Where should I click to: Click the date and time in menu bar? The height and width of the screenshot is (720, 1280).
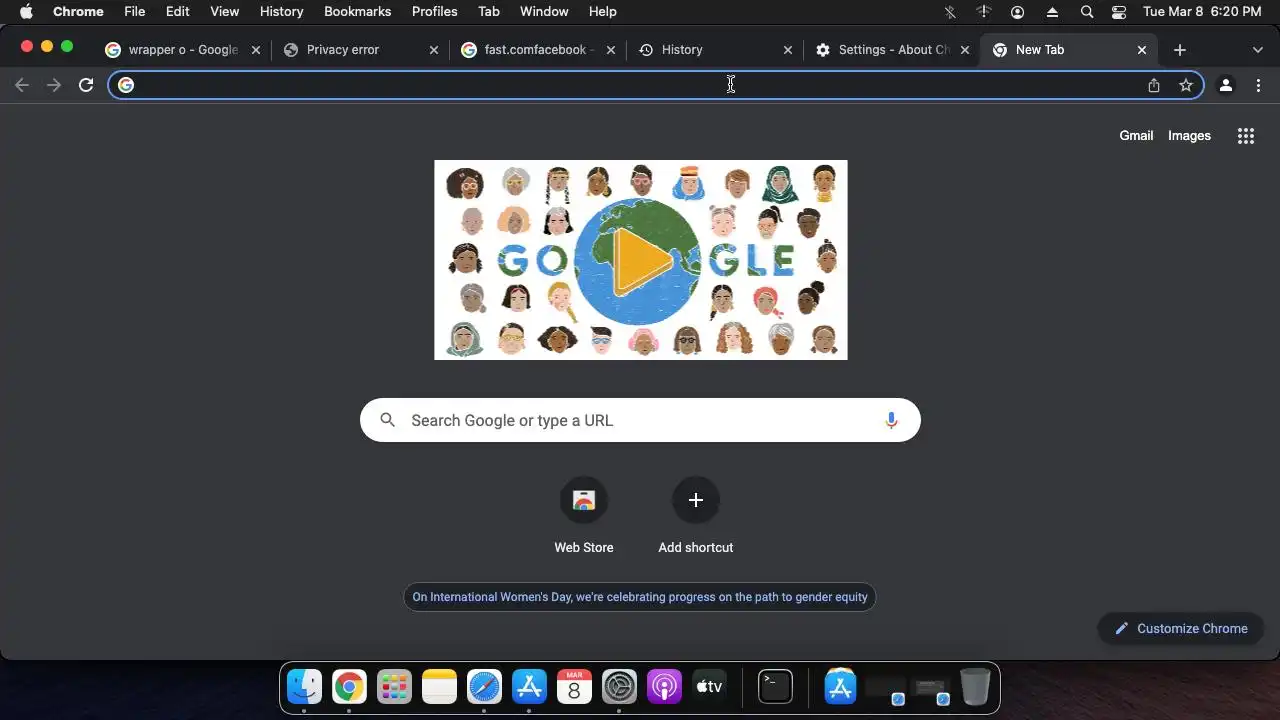point(1202,12)
